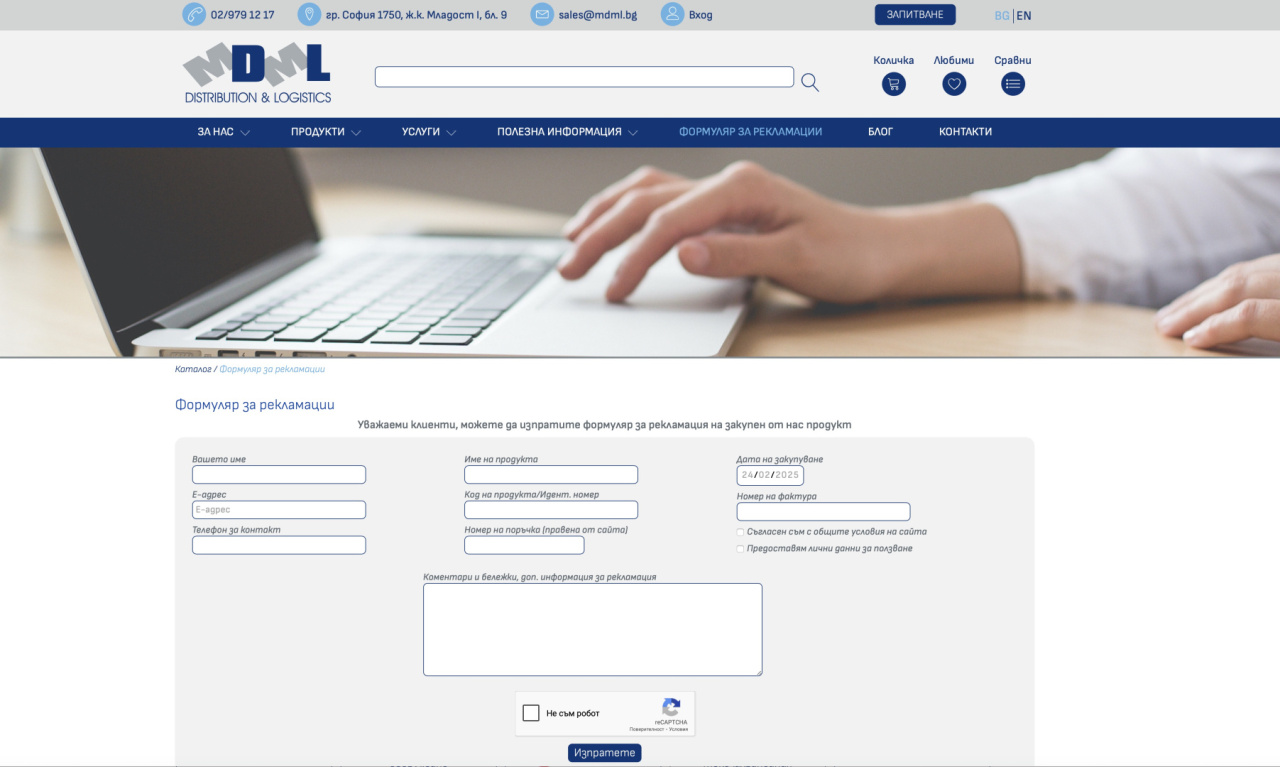The image size is (1280, 767).
Task: Submit the form with 'Изпратете' button
Action: point(604,753)
